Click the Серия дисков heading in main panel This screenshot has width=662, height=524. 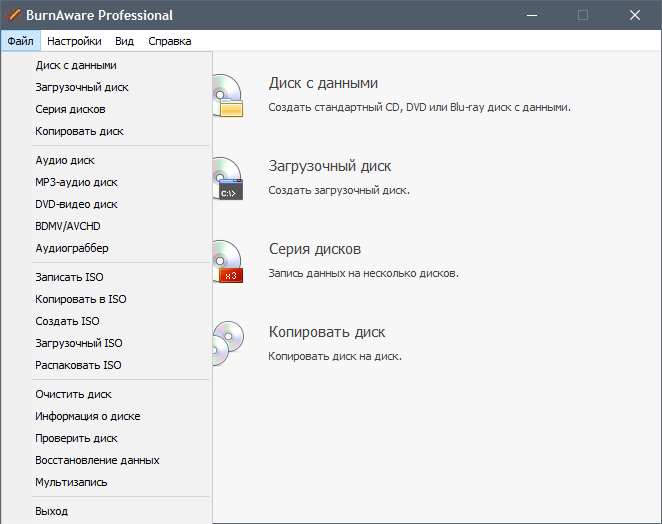[314, 249]
